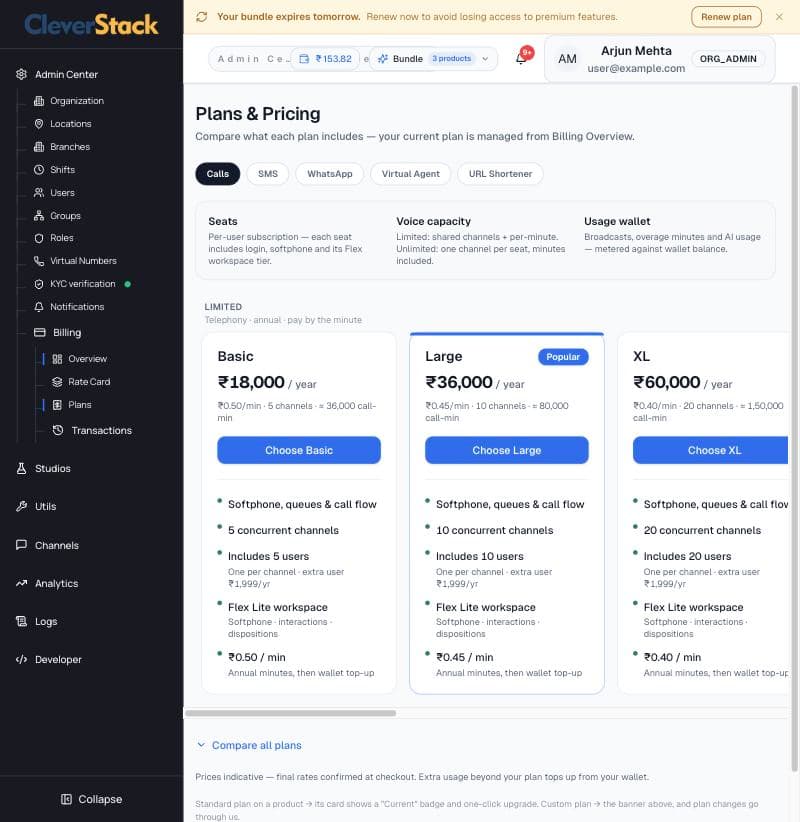The image size is (800, 822).
Task: Switch to the WhatsApp tab
Action: 329,174
